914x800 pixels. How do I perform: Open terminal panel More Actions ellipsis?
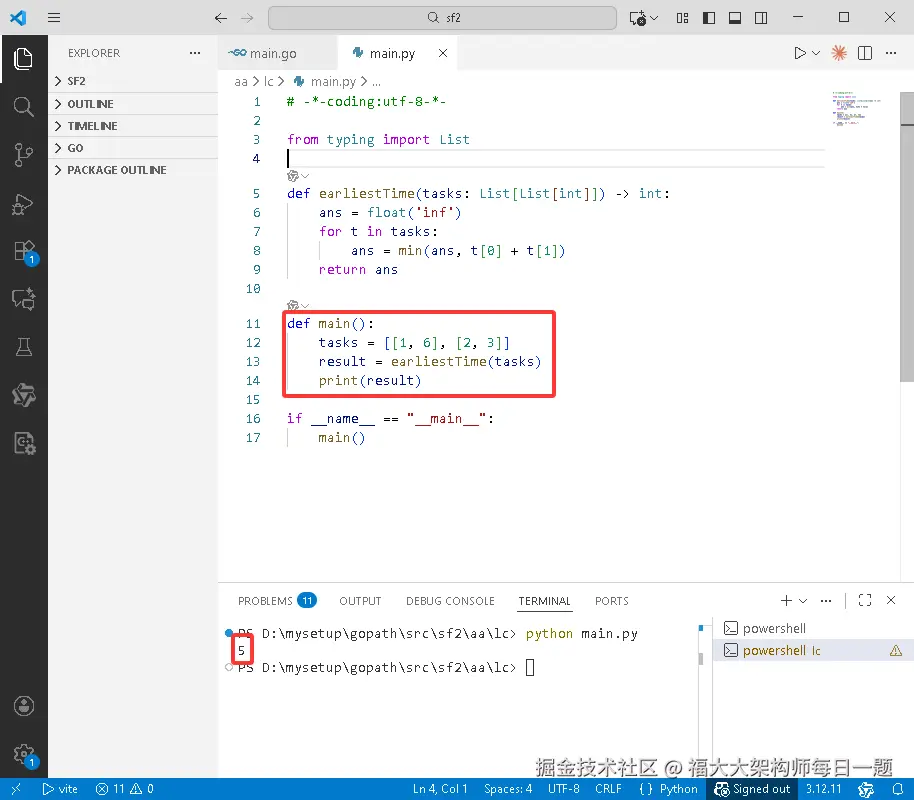(x=826, y=600)
